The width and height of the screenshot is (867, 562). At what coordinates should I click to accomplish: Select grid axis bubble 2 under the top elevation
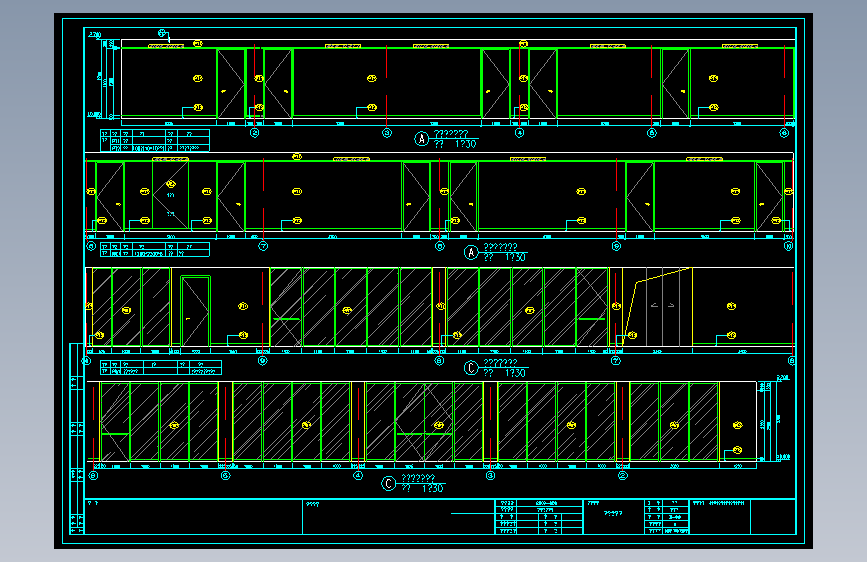pyautogui.click(x=254, y=133)
